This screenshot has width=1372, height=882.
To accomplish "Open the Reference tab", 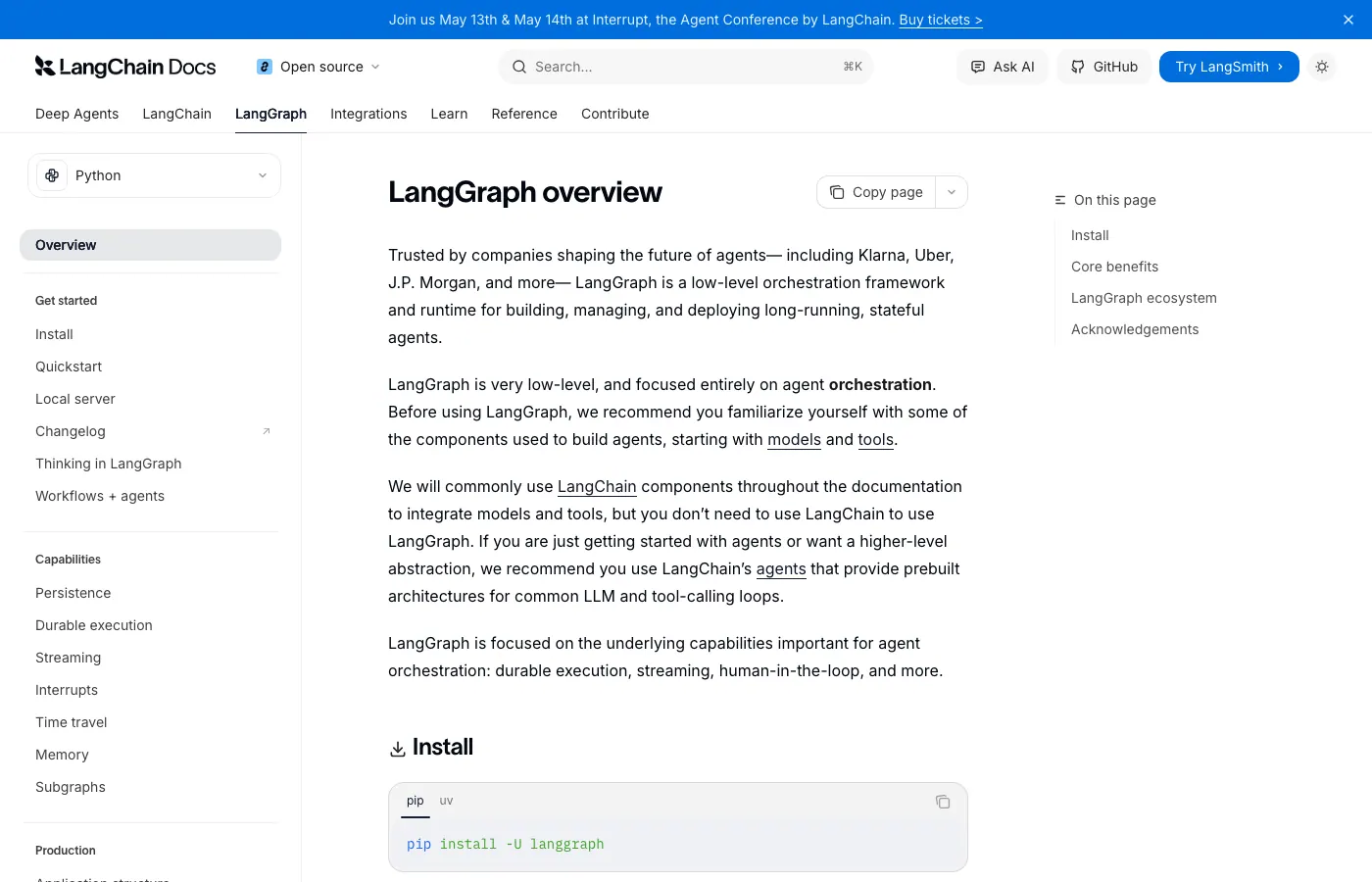I will [524, 114].
